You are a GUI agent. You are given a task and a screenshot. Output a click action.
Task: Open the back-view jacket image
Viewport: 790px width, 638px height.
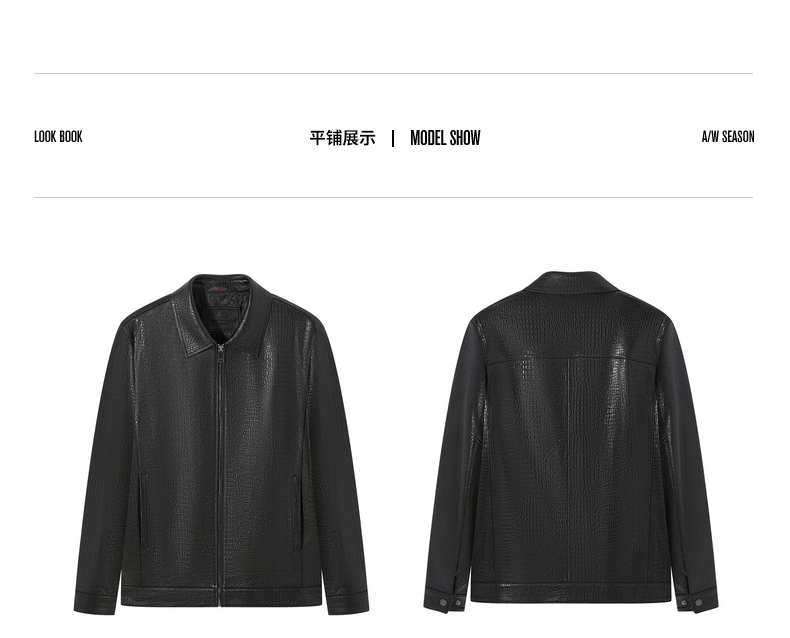[x=571, y=442]
